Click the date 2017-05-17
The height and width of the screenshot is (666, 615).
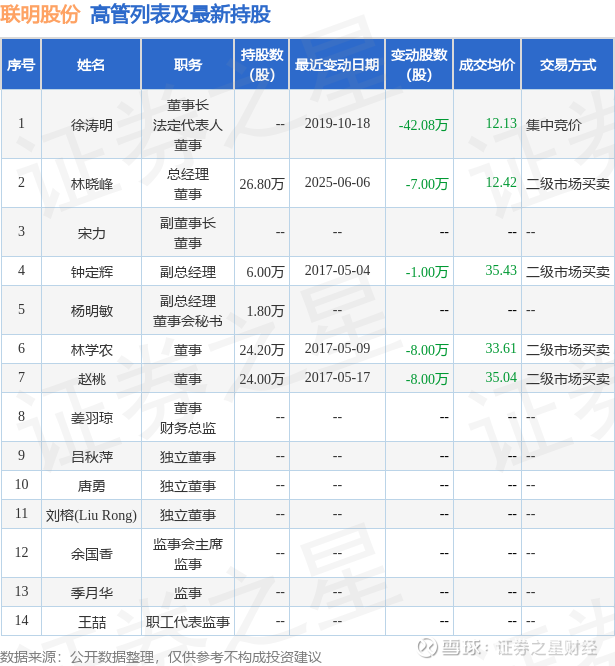click(337, 377)
